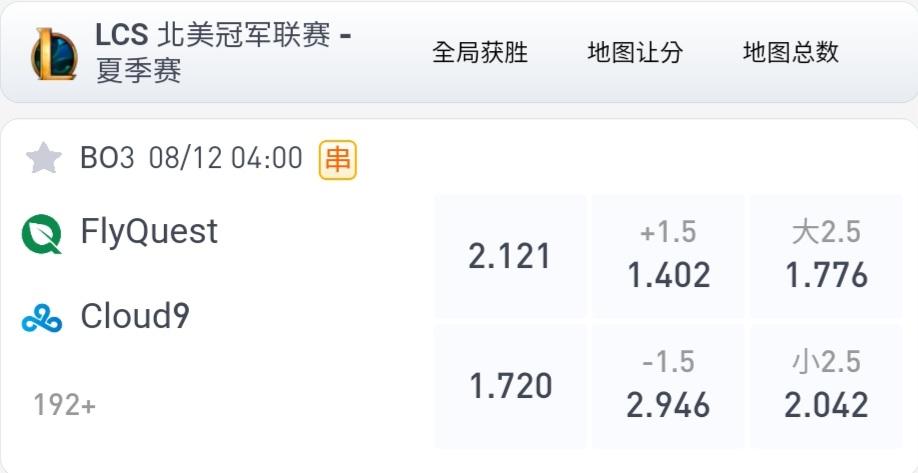Screen dimensions: 918x473
Task: Choose Cloud9 -1.5 handicap at 2.946
Action: coord(668,386)
